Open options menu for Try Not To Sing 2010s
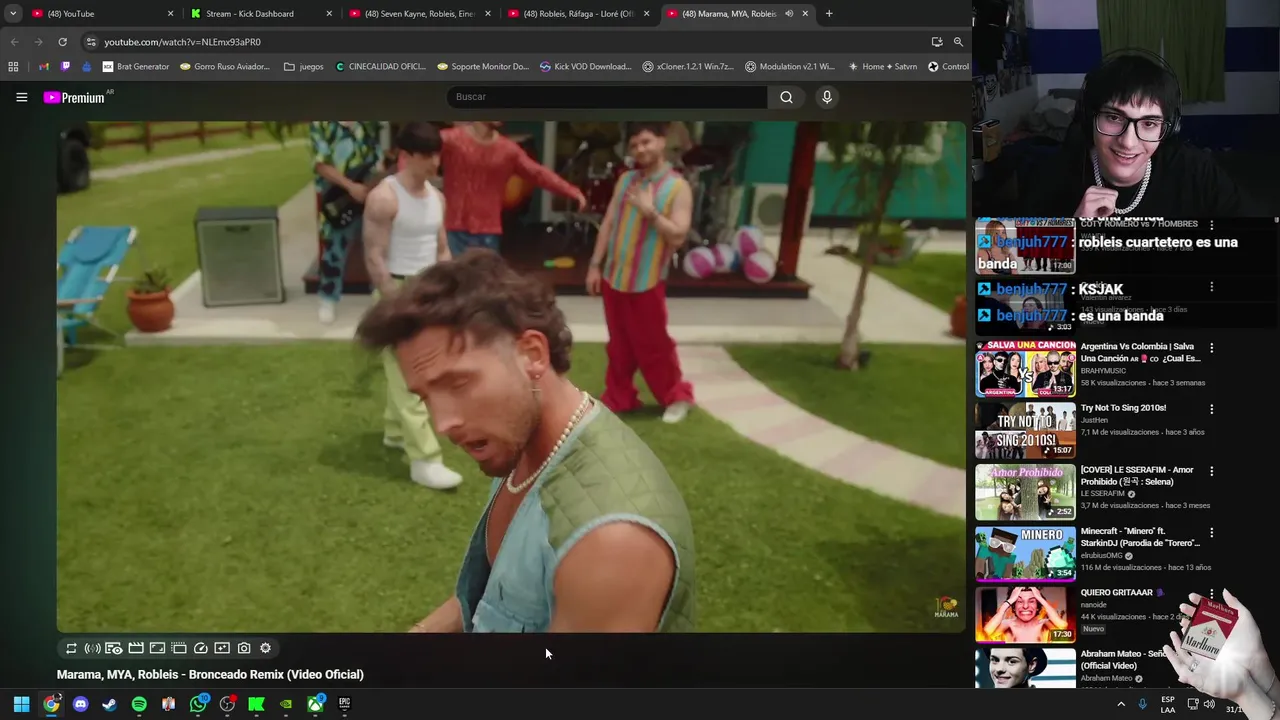Image resolution: width=1280 pixels, height=720 pixels. 1211,409
